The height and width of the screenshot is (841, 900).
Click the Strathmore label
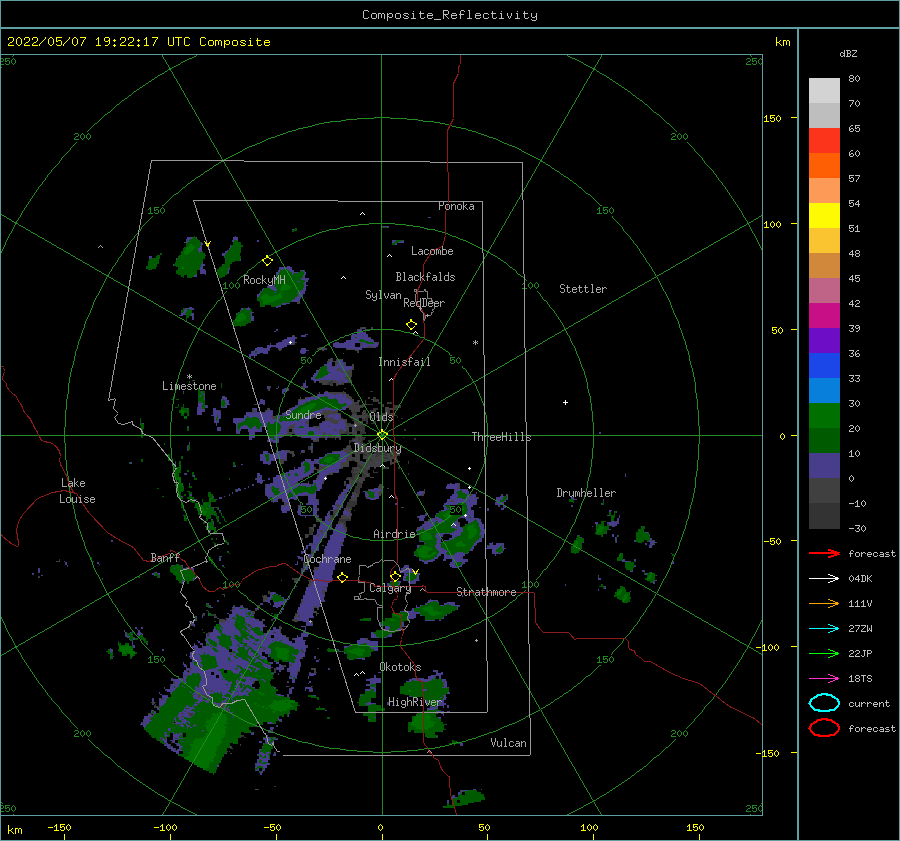[x=486, y=592]
